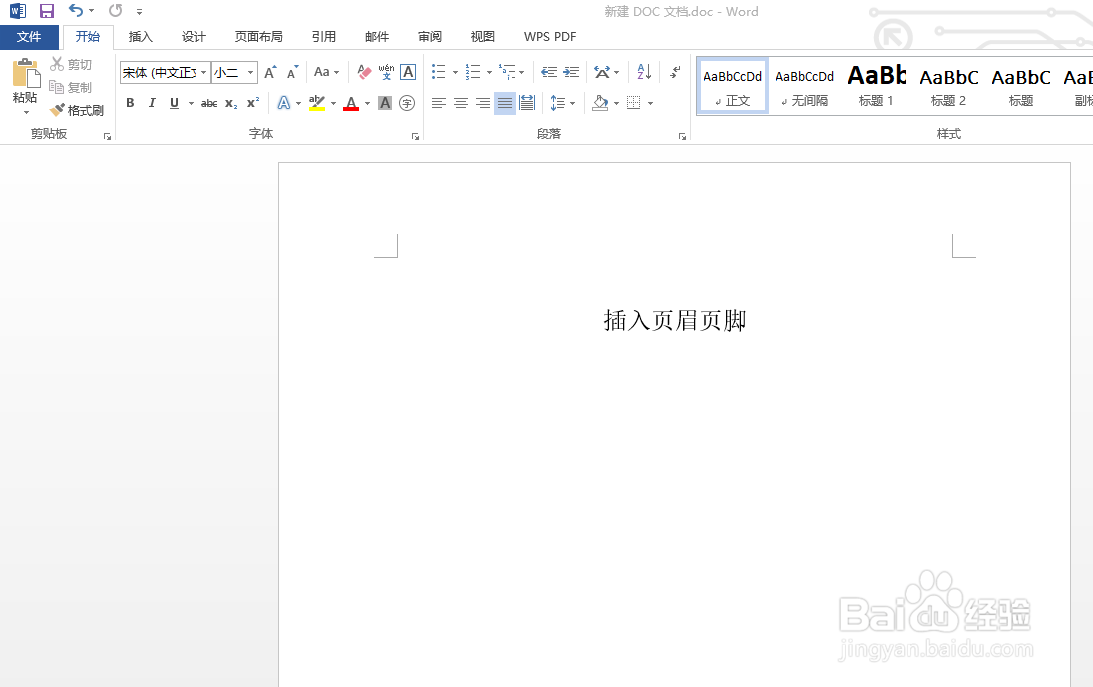Click the Enclosed Characters circled icon
1093x687 pixels.
pos(407,103)
